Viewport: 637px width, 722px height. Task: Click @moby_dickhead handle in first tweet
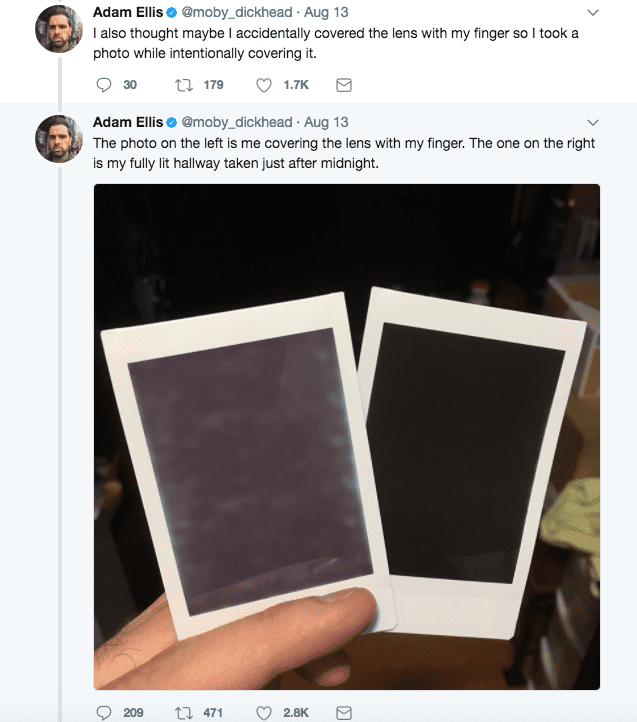point(237,12)
